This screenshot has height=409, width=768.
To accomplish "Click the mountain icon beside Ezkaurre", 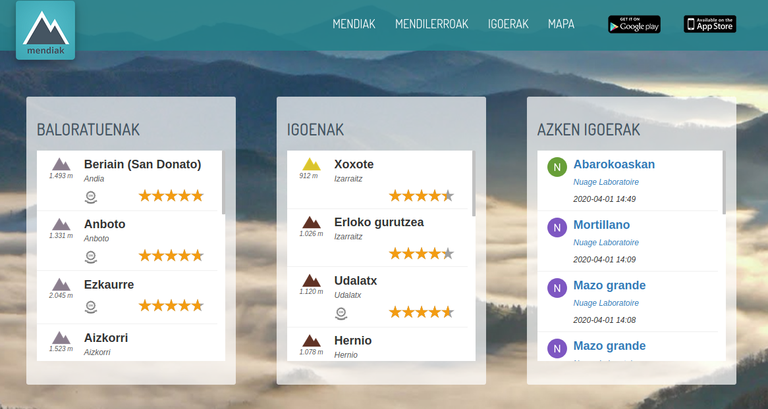I will pyautogui.click(x=61, y=285).
